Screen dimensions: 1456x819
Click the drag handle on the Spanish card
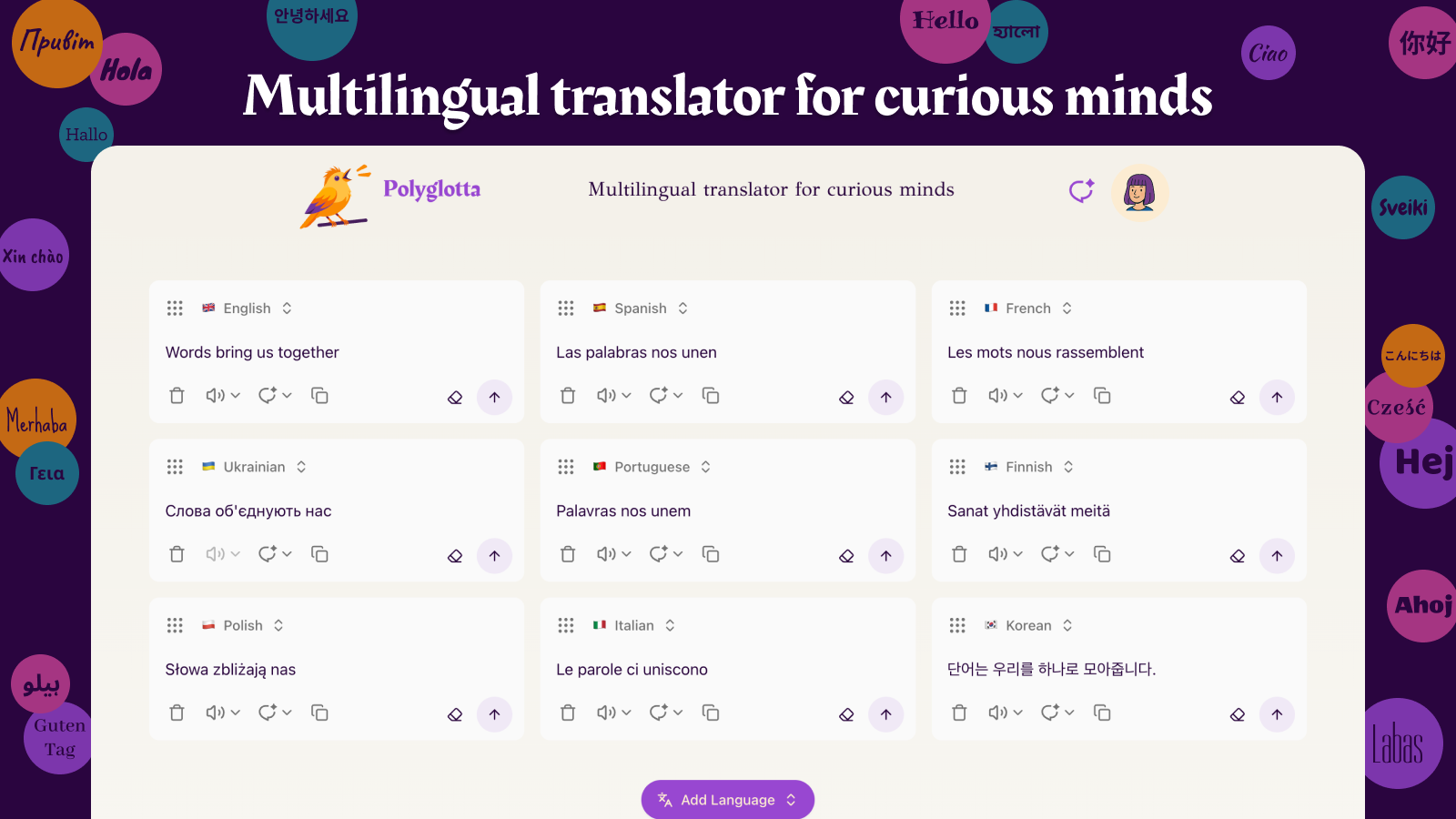tap(566, 308)
